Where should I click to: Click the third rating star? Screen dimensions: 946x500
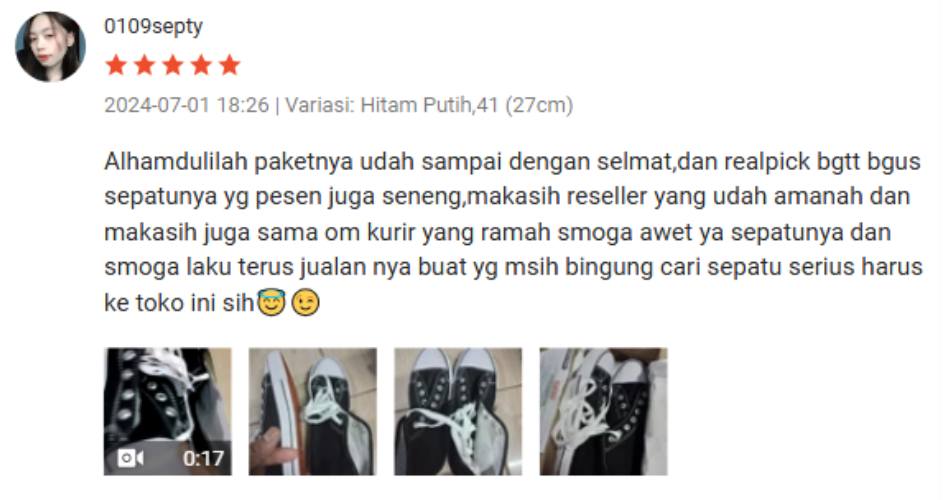[x=173, y=65]
